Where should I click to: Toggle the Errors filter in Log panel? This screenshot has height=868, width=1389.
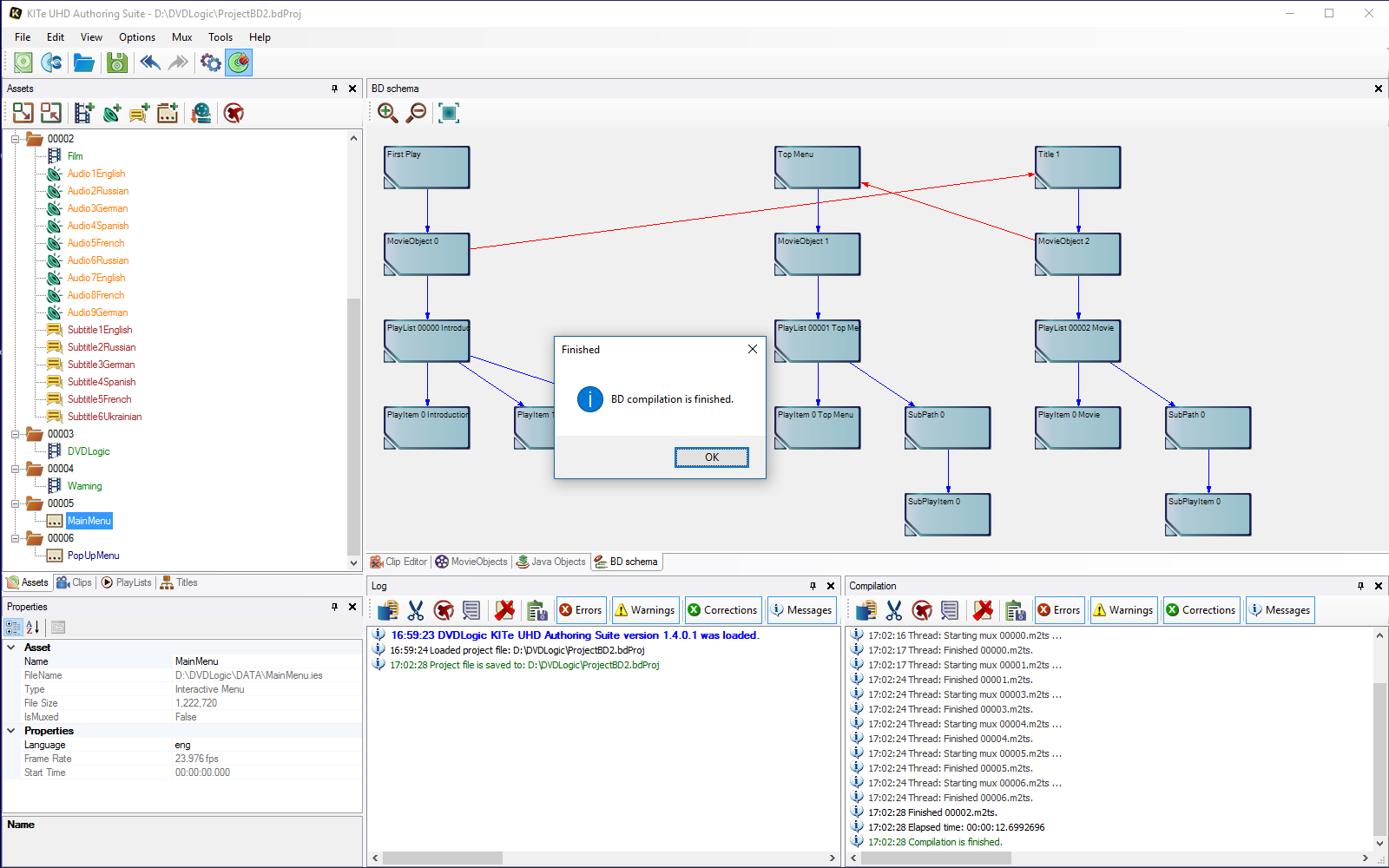coord(580,610)
